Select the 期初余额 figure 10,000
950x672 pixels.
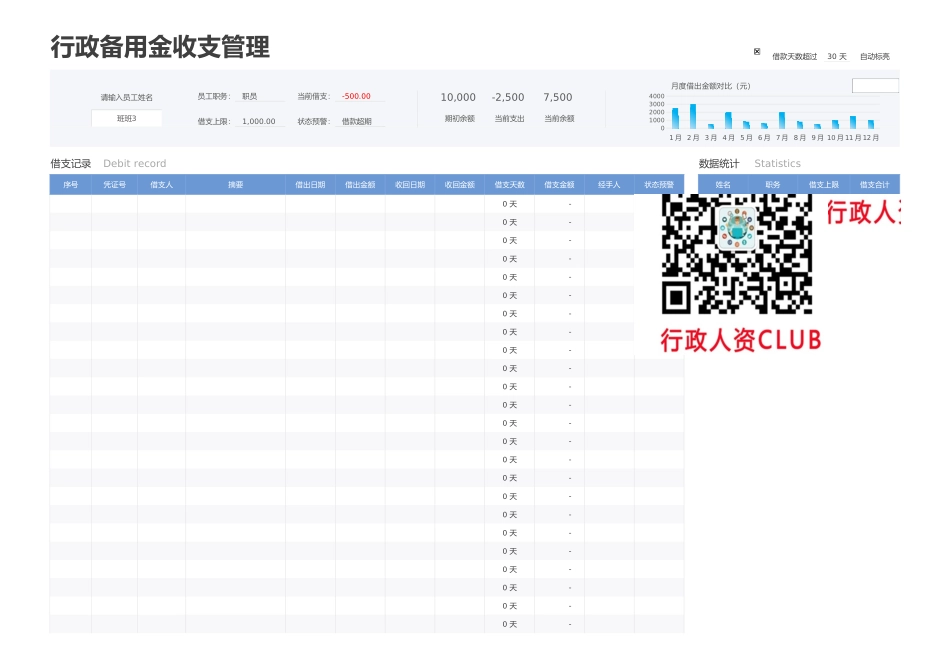(458, 97)
